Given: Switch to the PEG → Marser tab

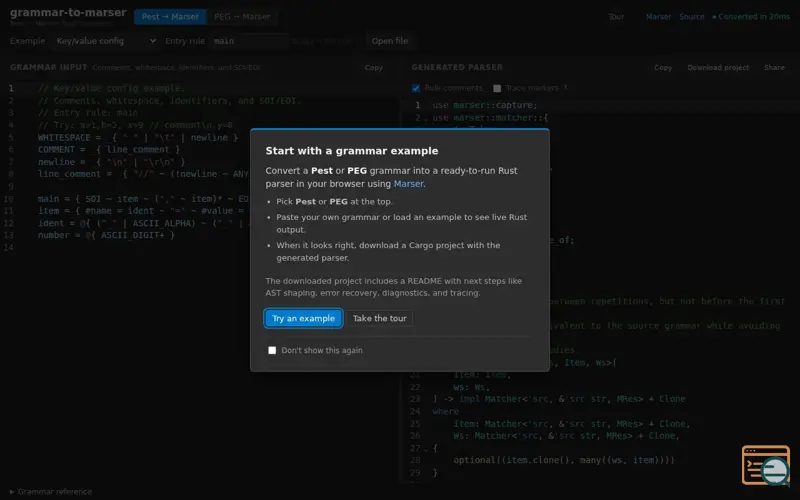Looking at the screenshot, I should [x=242, y=17].
